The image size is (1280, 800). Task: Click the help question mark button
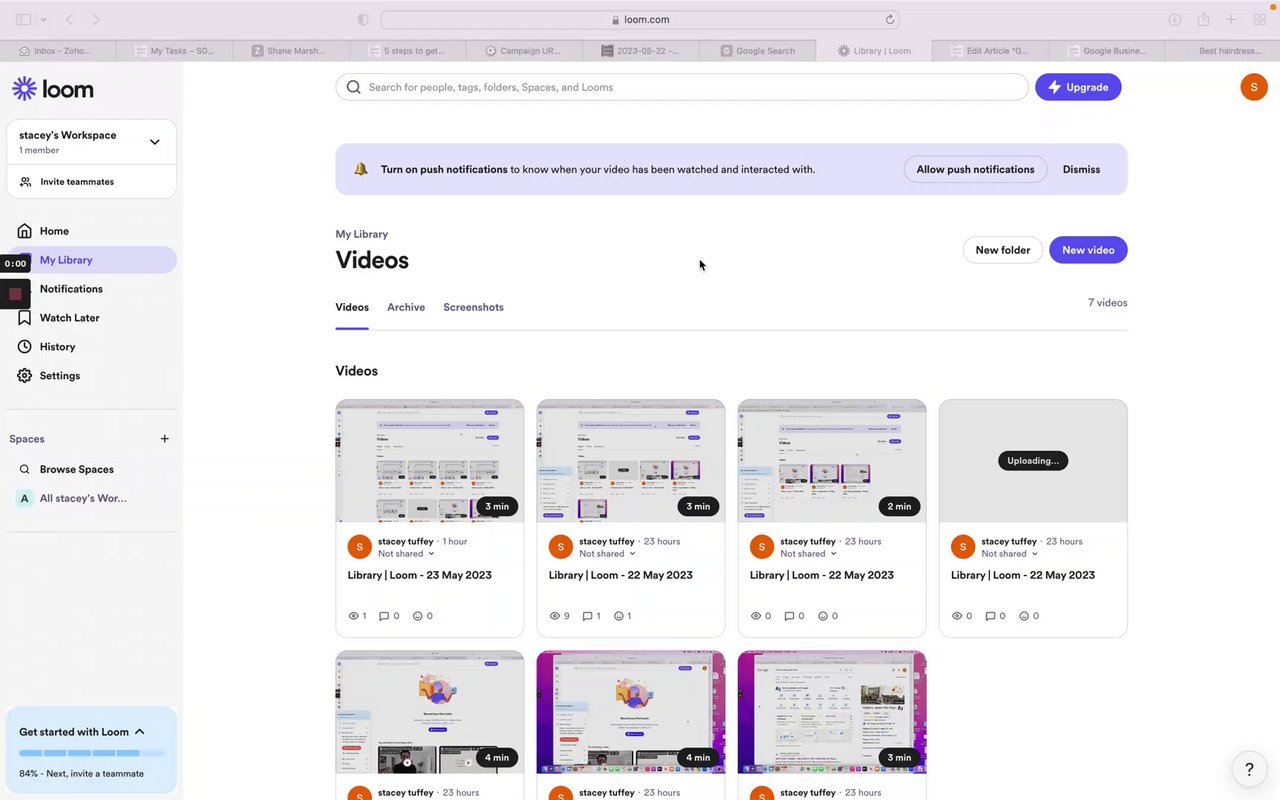pos(1249,769)
